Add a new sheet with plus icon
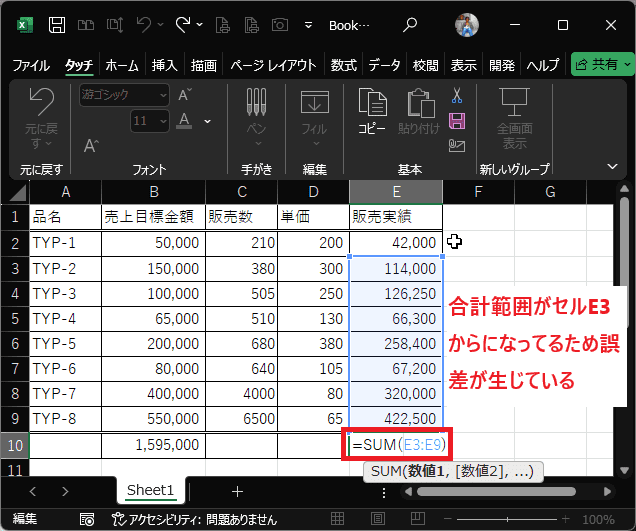636x531 pixels. coord(237,491)
